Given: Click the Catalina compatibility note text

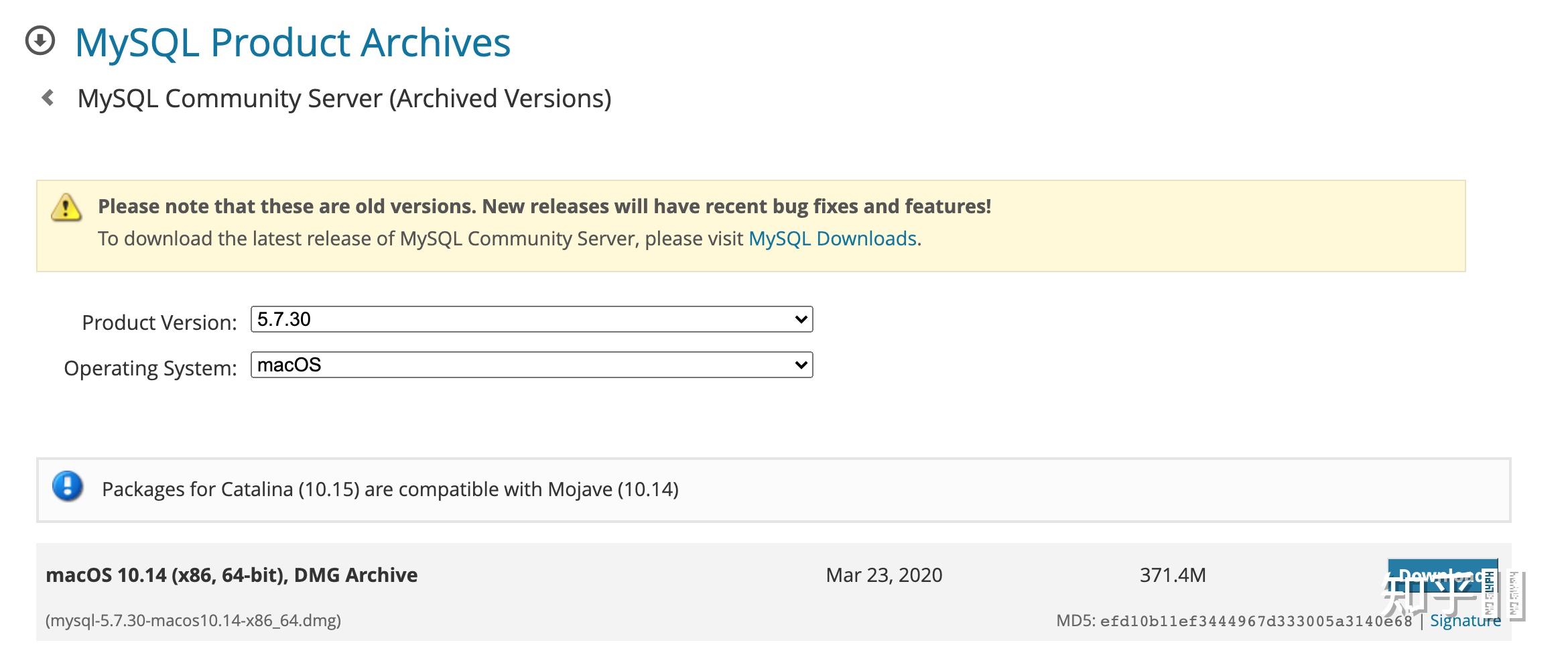Looking at the screenshot, I should [390, 489].
